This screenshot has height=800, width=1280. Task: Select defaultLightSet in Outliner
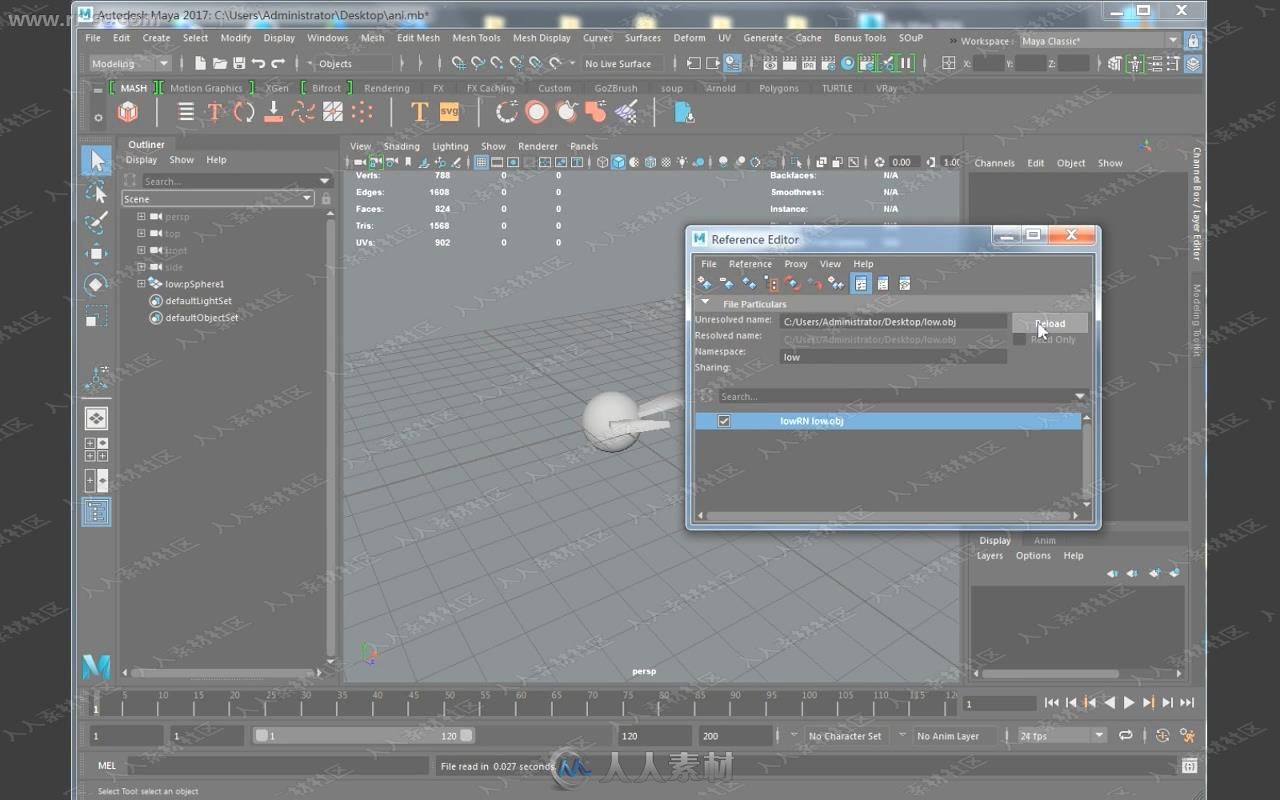pyautogui.click(x=198, y=301)
